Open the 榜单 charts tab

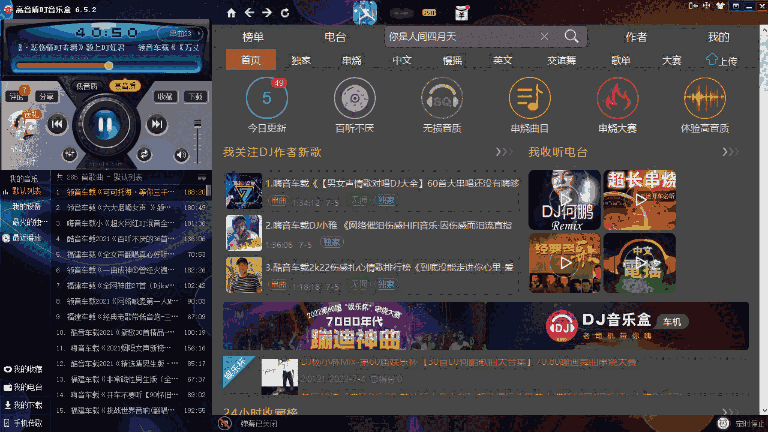[x=253, y=37]
